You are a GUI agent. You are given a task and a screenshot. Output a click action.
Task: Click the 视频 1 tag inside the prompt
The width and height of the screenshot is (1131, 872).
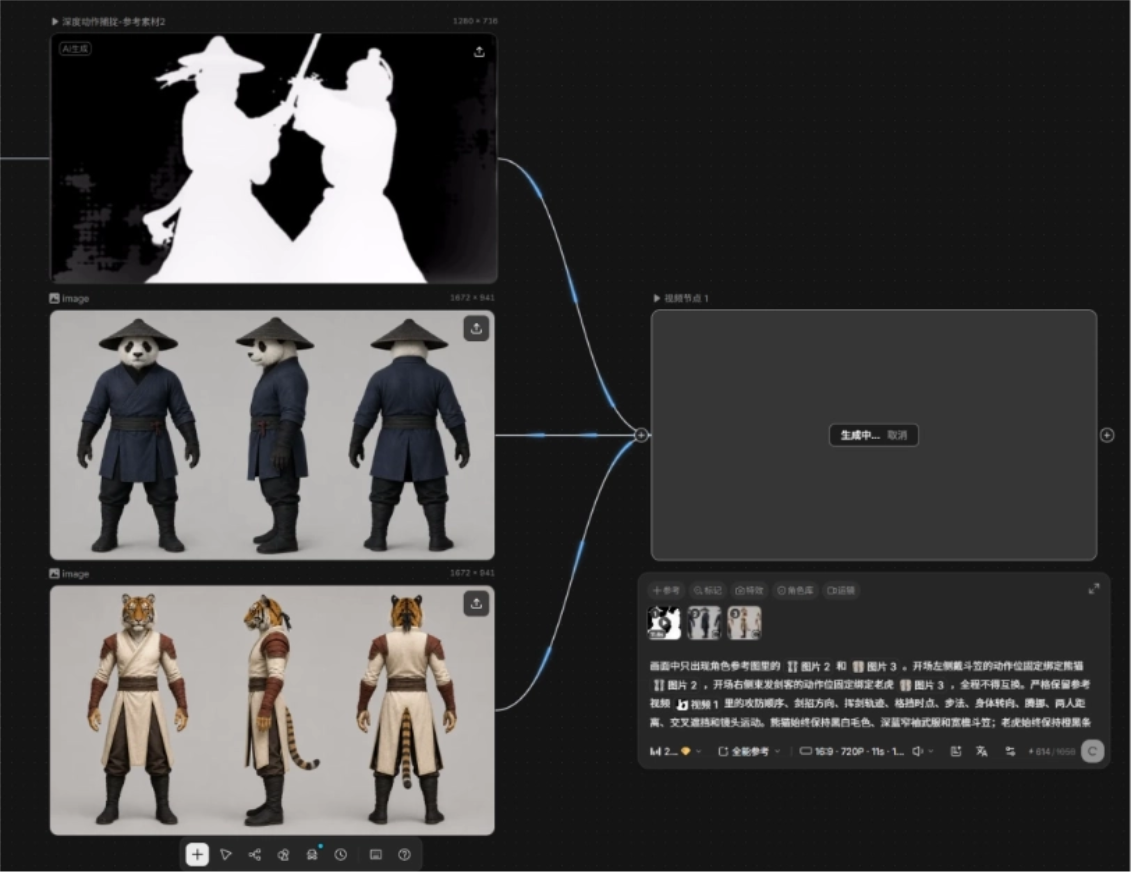pos(697,704)
